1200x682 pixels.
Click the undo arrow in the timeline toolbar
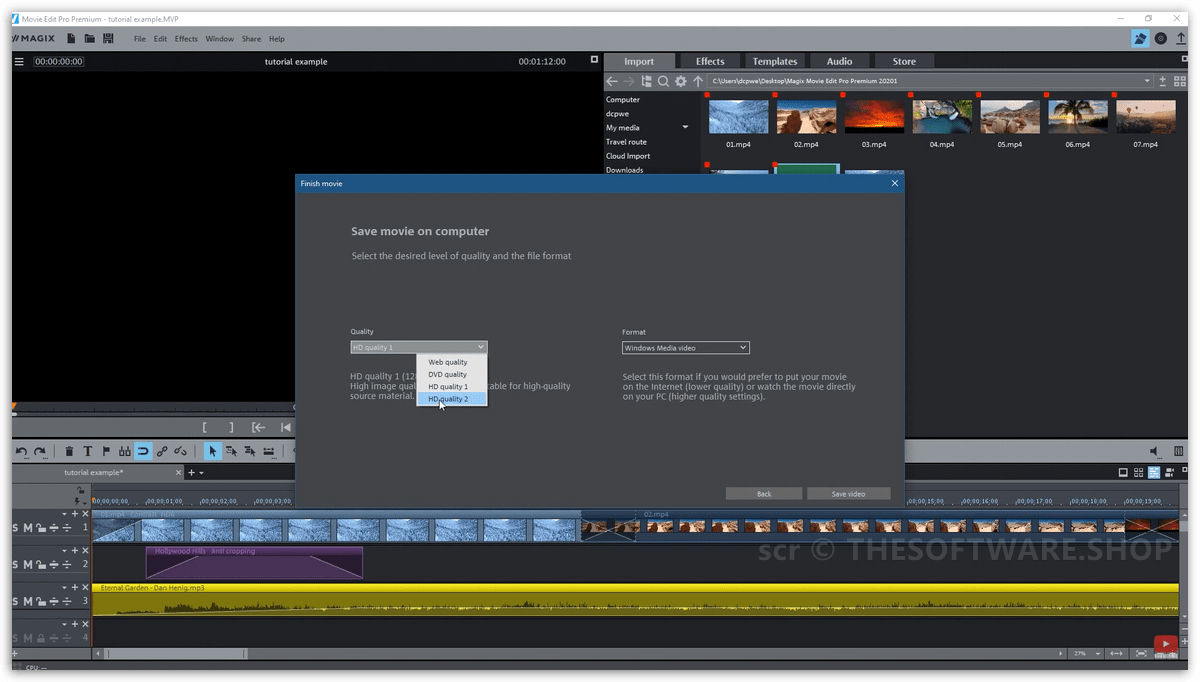click(22, 452)
